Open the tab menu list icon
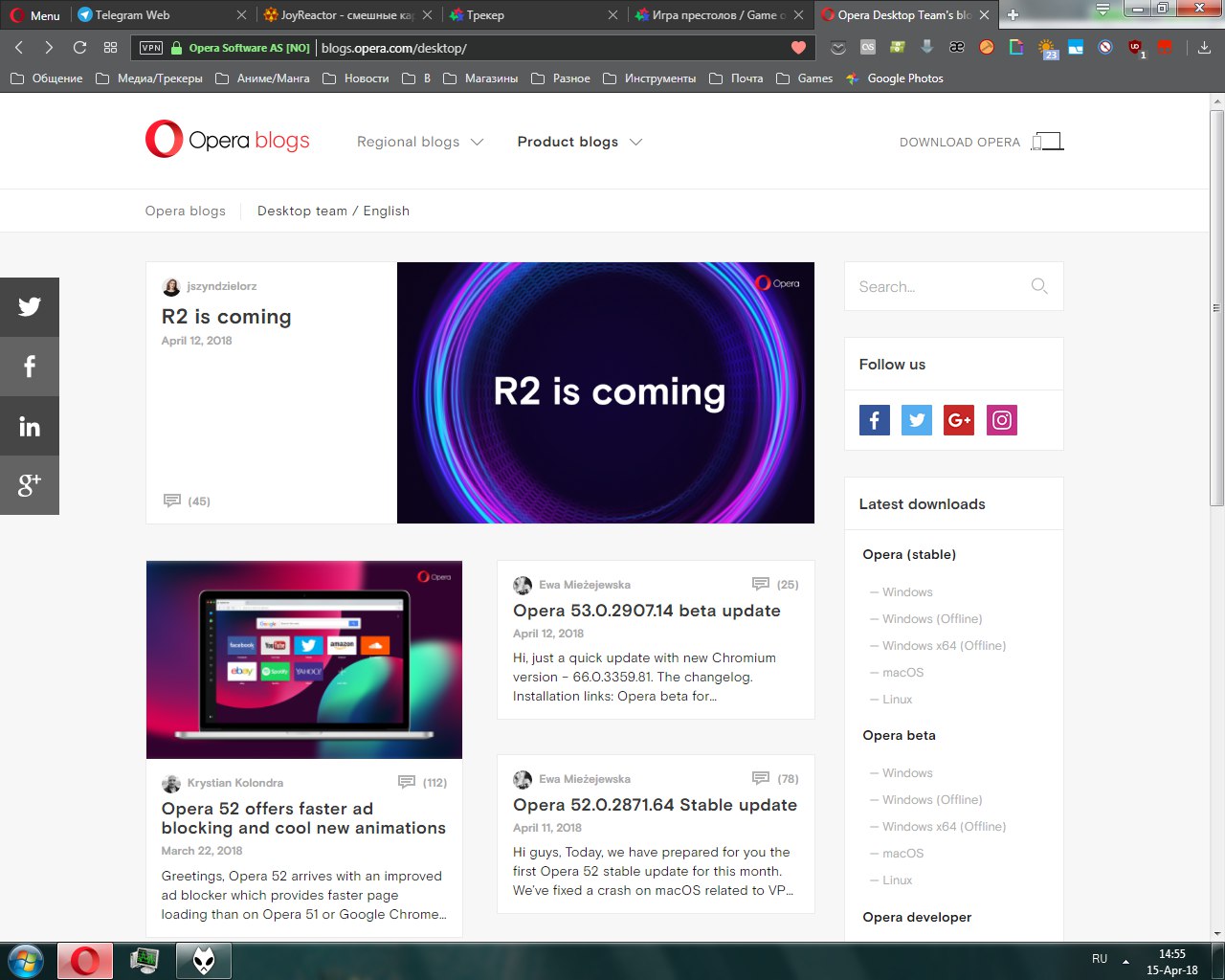This screenshot has width=1225, height=980. (1103, 11)
